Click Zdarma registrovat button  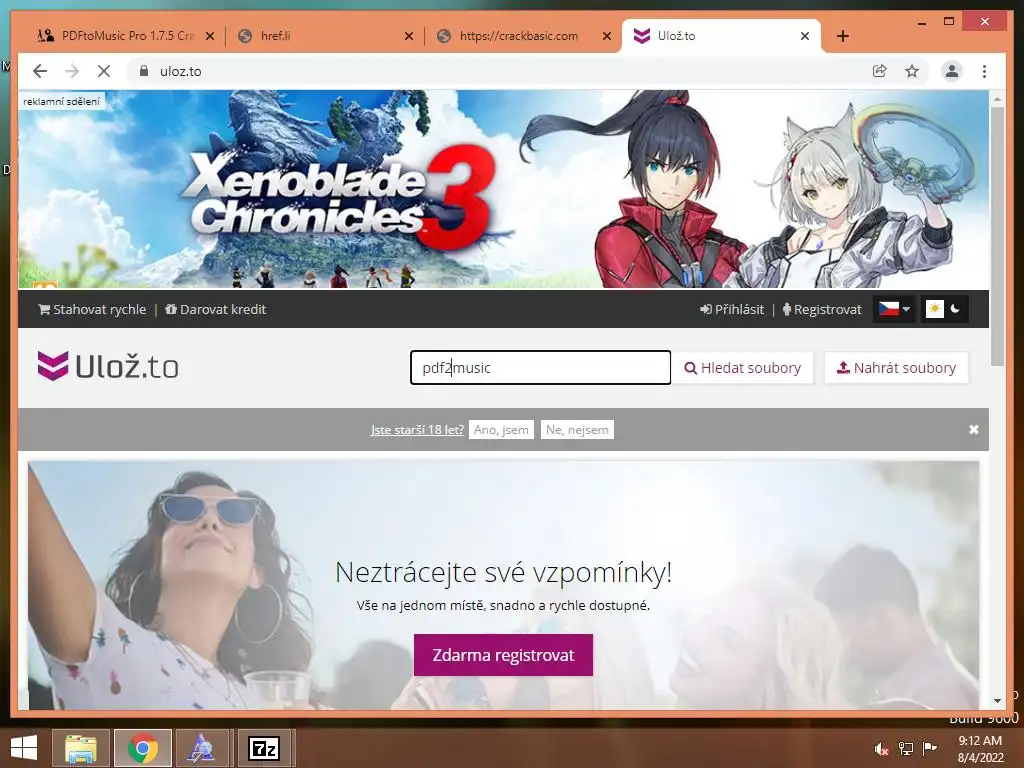pos(504,655)
